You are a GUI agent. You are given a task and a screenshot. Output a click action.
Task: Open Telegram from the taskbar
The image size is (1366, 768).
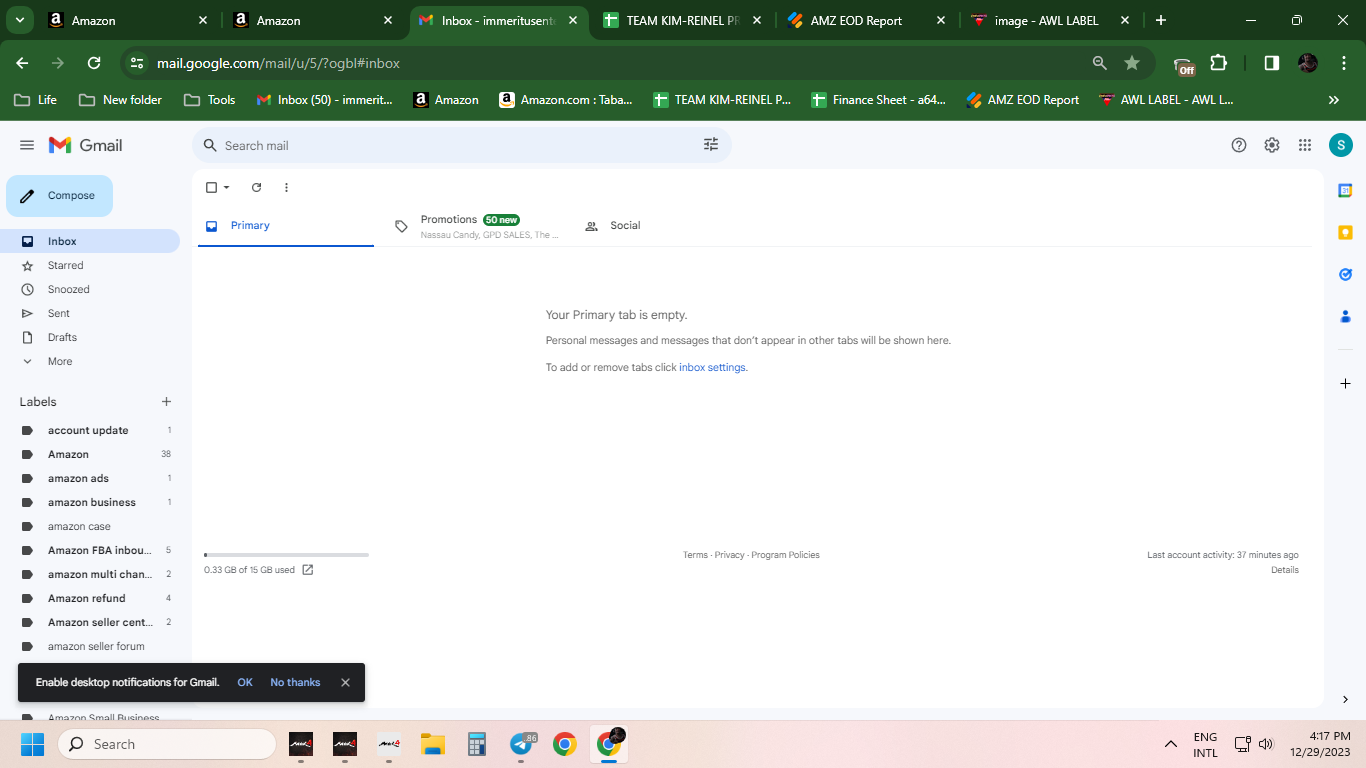pyautogui.click(x=521, y=744)
